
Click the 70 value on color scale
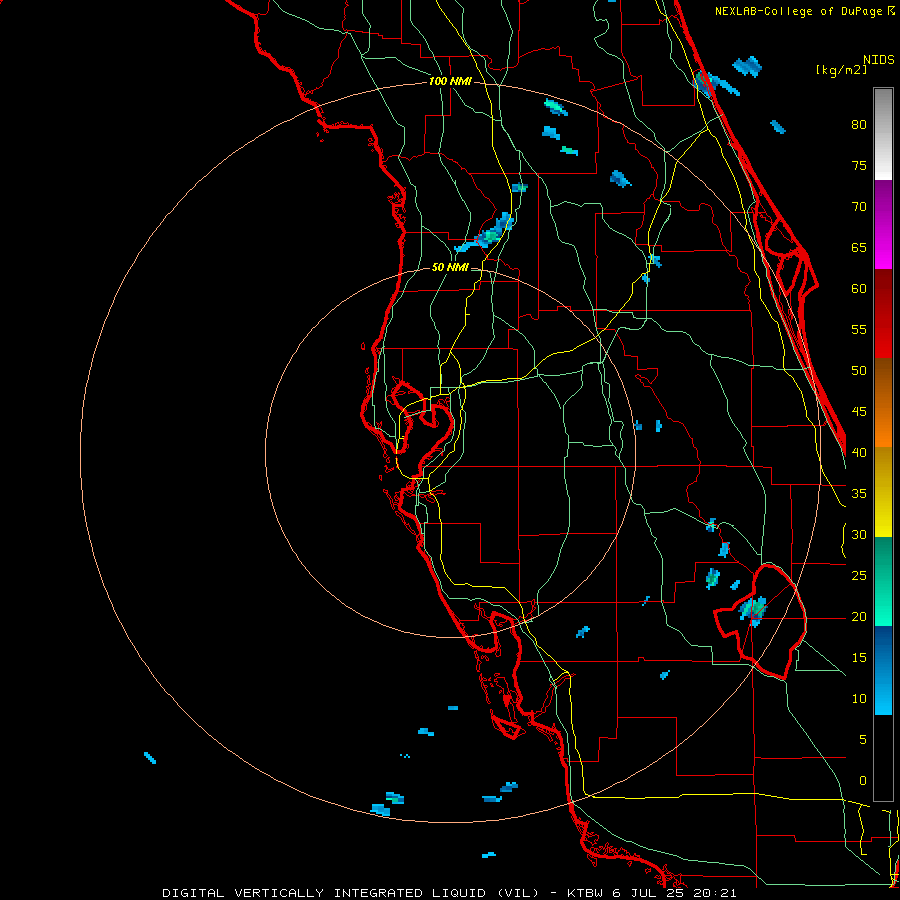859,207
